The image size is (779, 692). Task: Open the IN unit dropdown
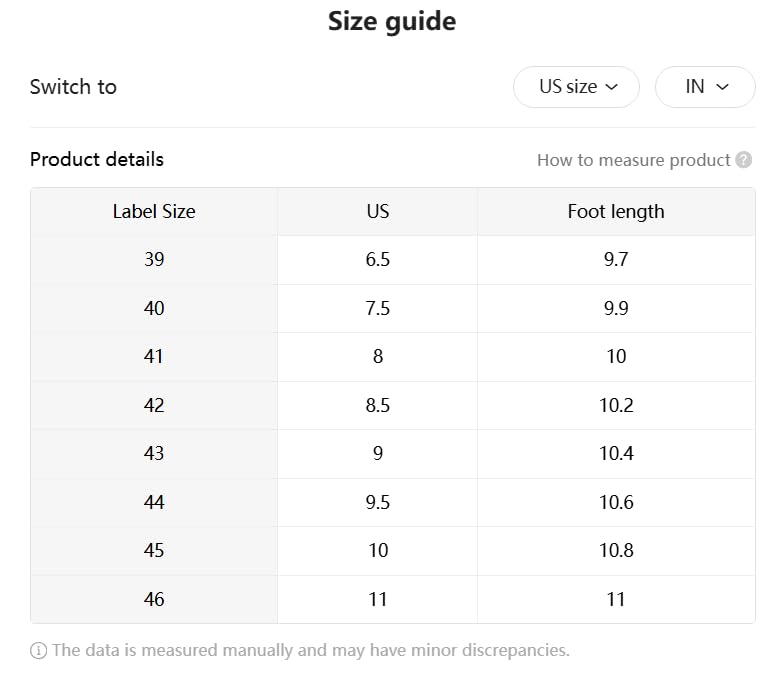(705, 87)
